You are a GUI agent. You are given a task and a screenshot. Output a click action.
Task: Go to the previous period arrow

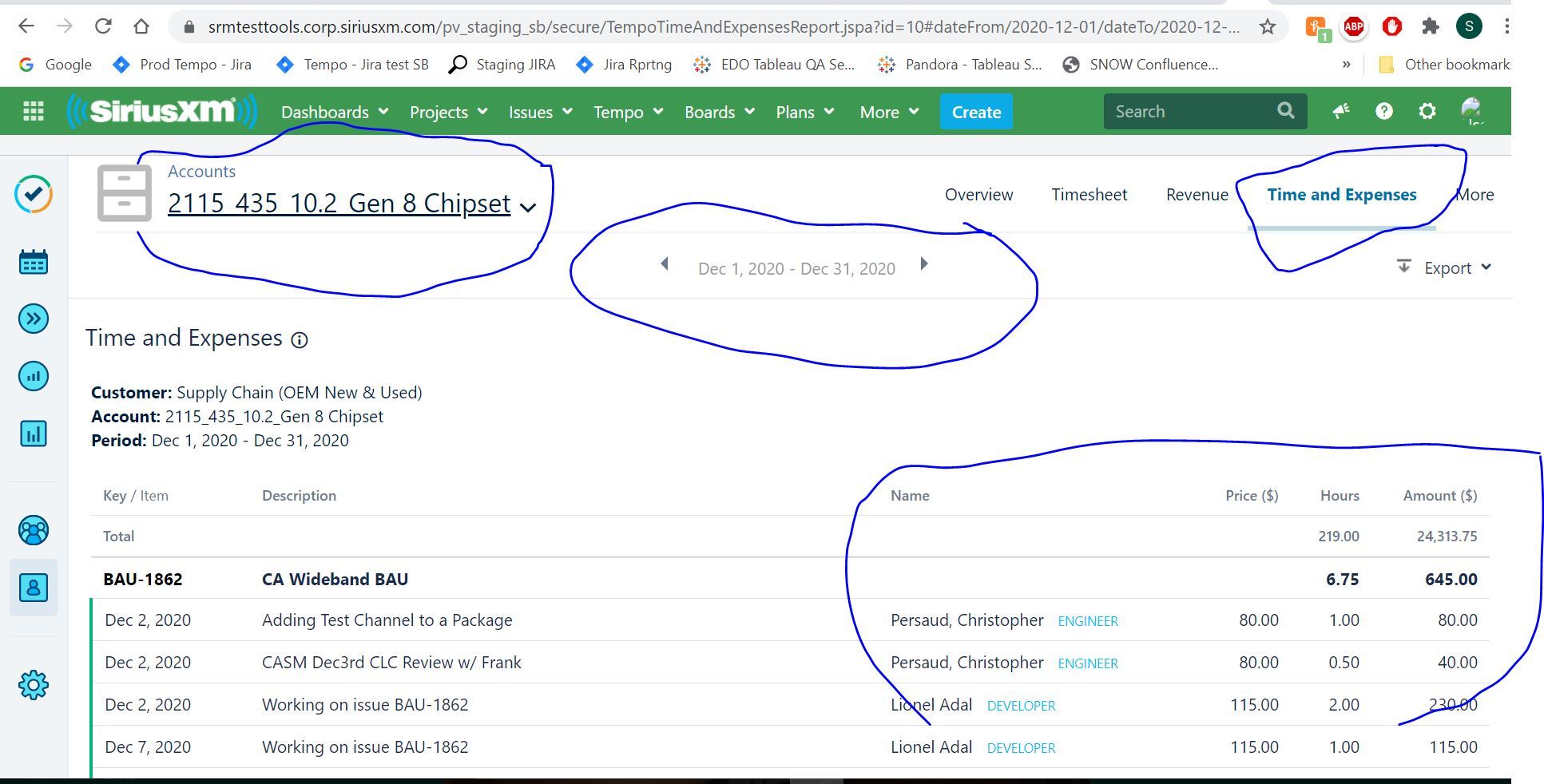pyautogui.click(x=664, y=264)
